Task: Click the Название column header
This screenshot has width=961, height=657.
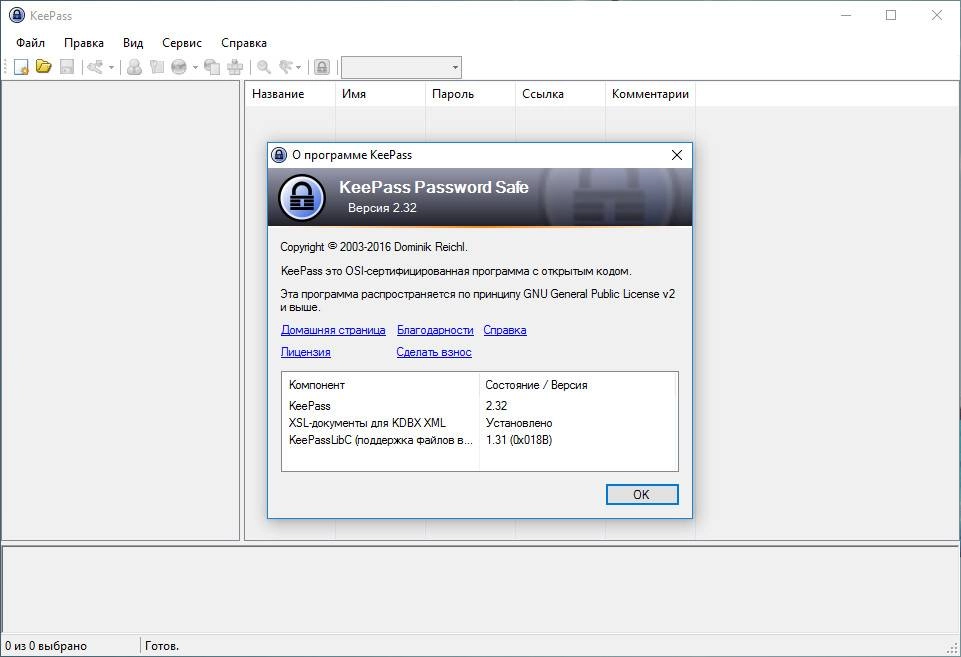Action: click(x=290, y=94)
